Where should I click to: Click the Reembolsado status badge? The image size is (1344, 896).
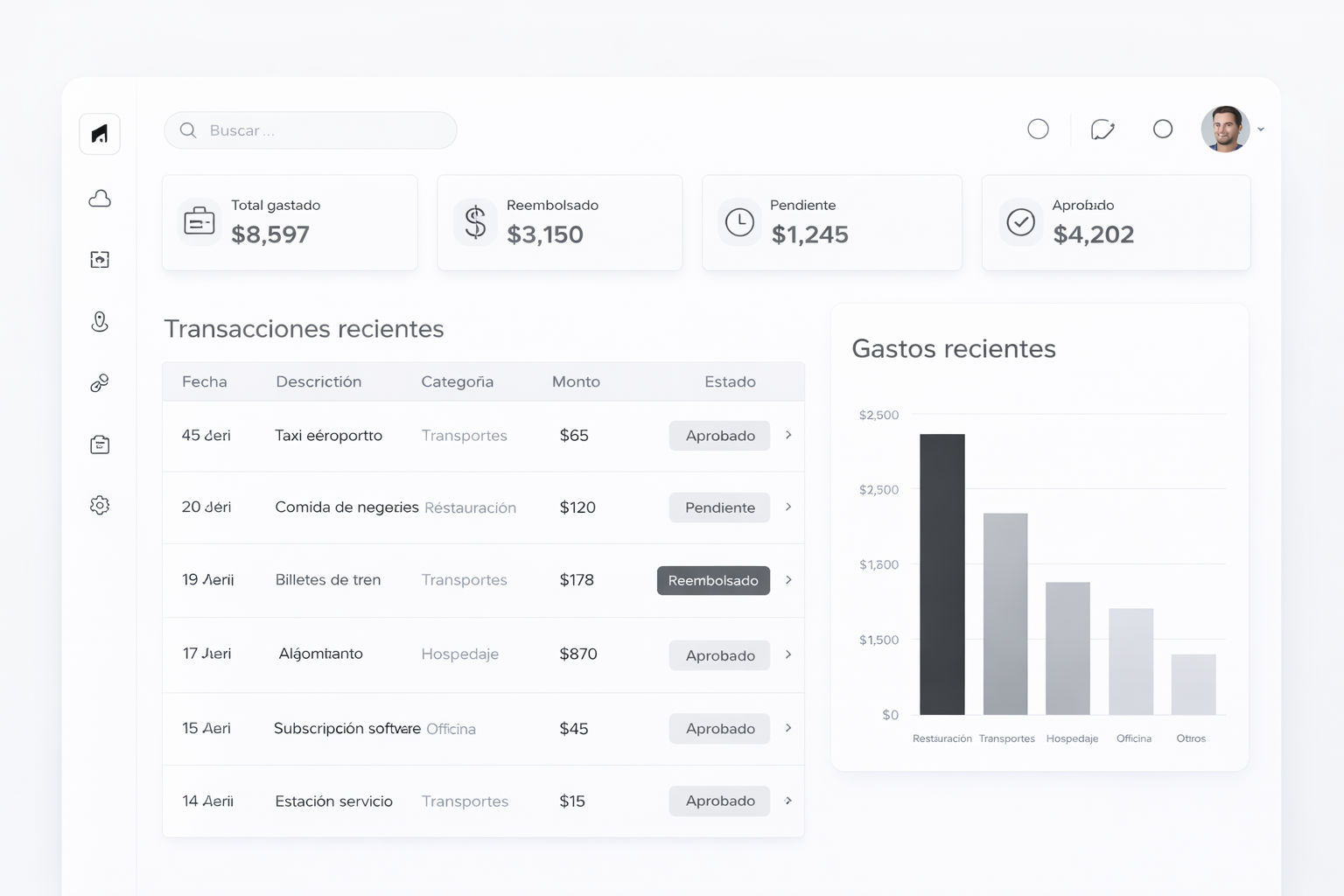tap(713, 580)
